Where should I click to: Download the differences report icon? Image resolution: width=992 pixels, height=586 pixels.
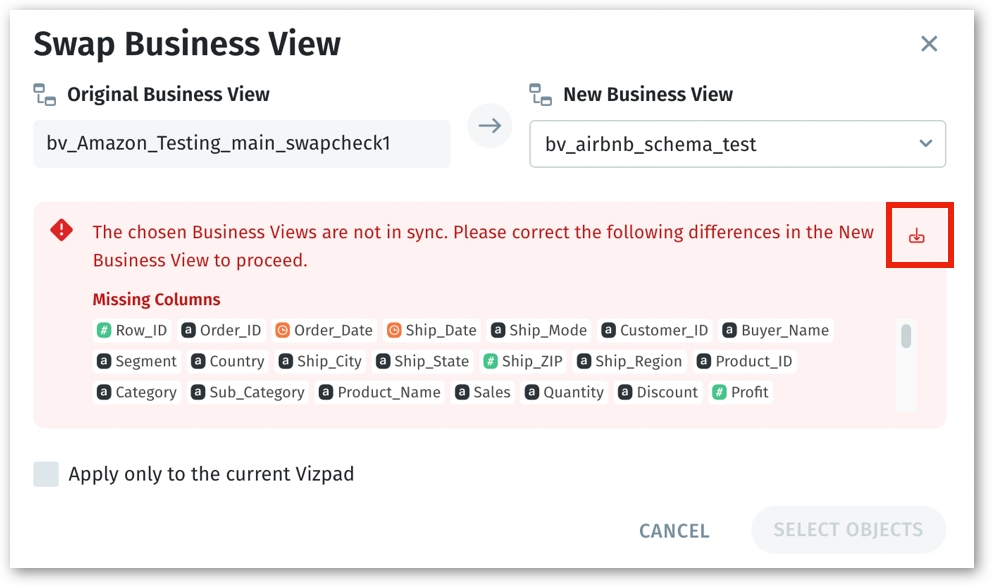click(x=917, y=236)
